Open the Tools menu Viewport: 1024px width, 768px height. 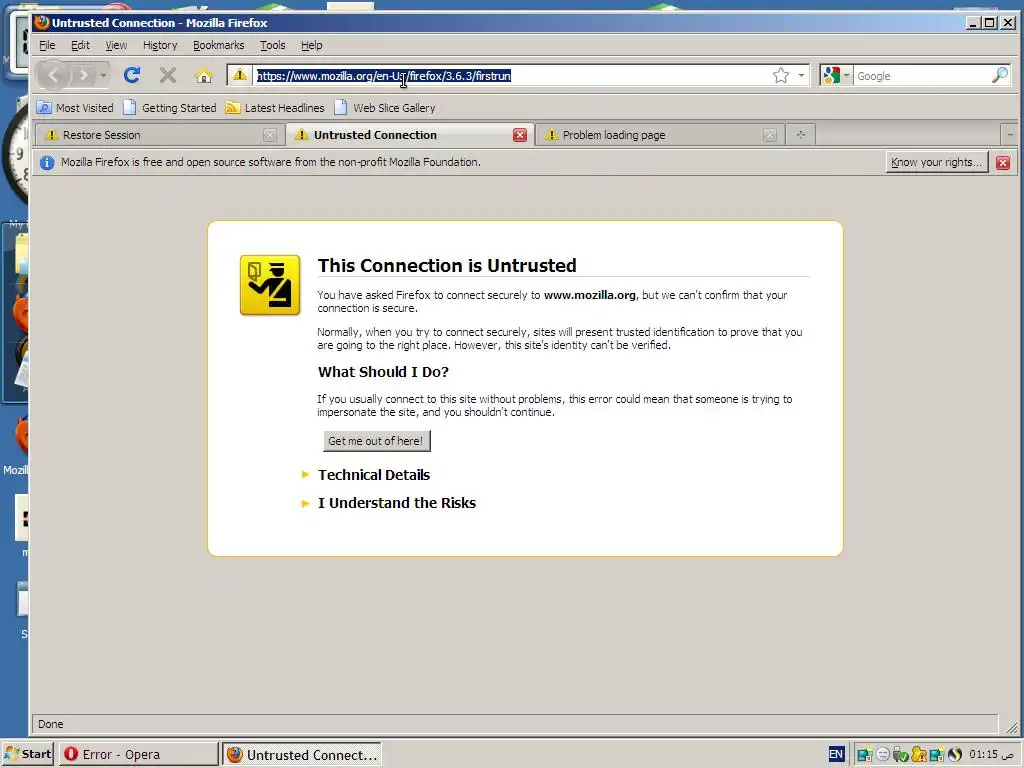[x=272, y=45]
